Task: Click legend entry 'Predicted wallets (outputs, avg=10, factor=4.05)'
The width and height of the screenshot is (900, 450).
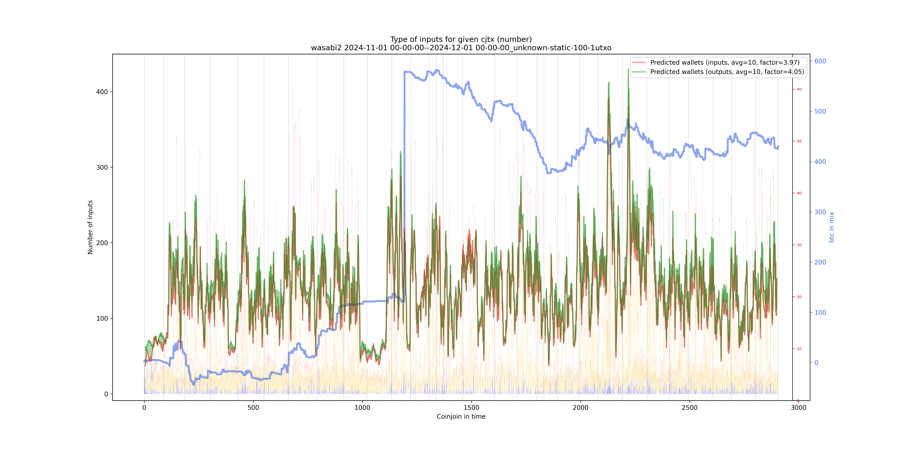Action: pyautogui.click(x=727, y=71)
